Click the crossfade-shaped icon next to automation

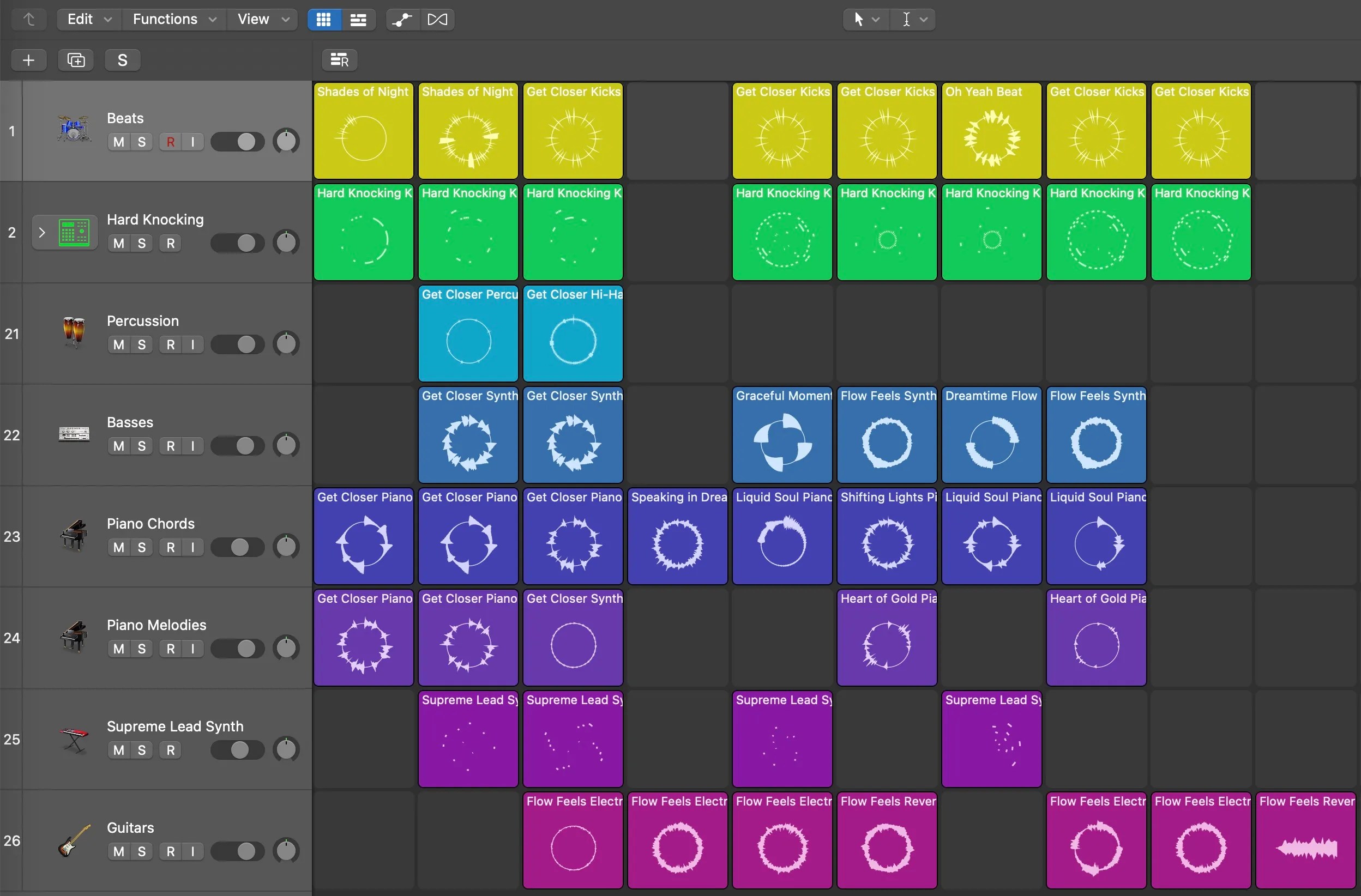coord(437,20)
